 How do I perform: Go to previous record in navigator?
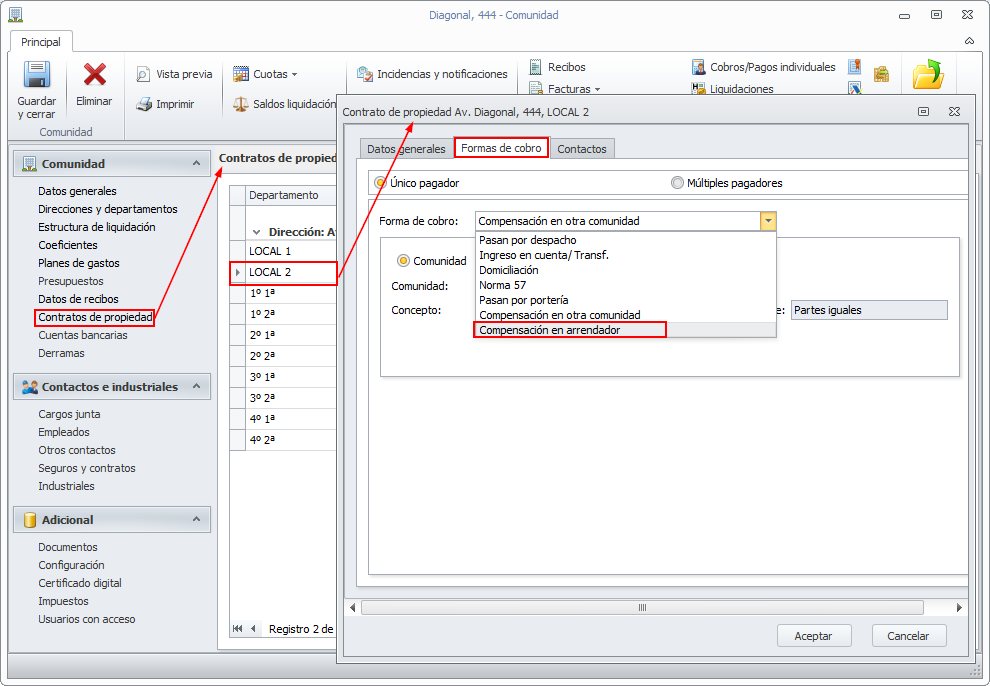click(253, 629)
